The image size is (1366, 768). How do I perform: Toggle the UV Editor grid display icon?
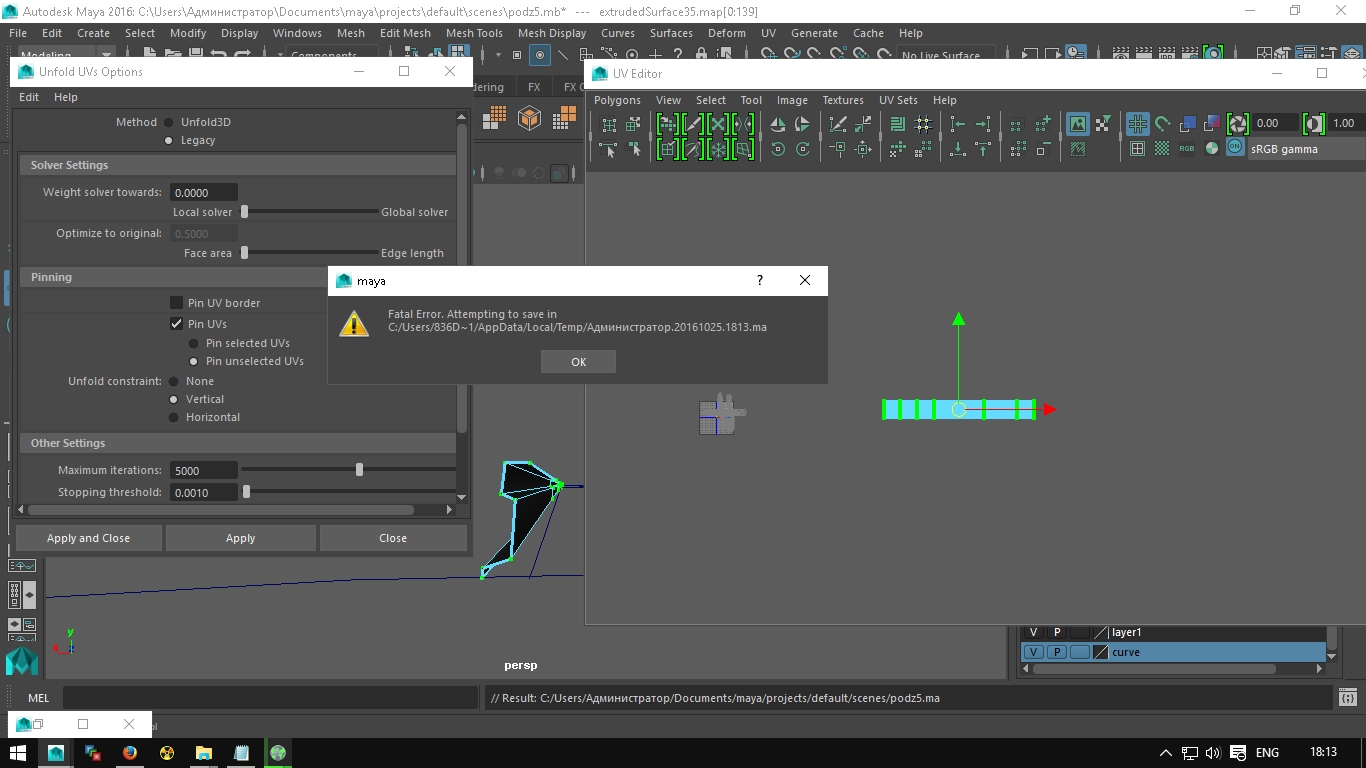(1137, 124)
